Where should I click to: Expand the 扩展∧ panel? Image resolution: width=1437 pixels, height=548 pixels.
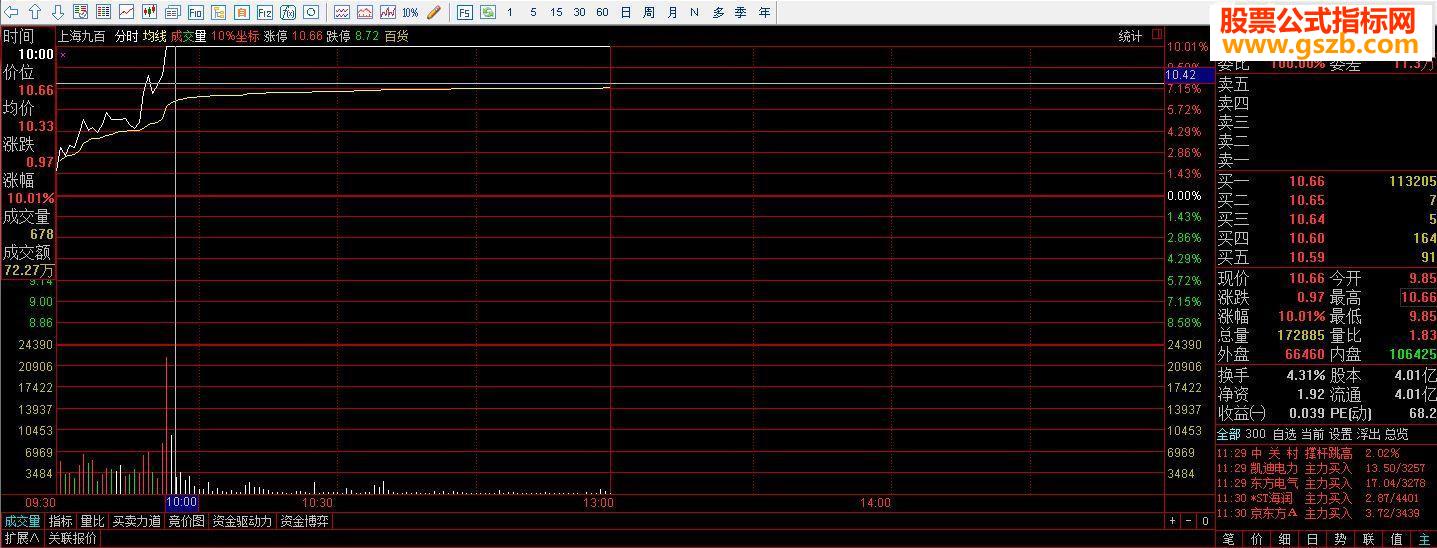tap(21, 538)
